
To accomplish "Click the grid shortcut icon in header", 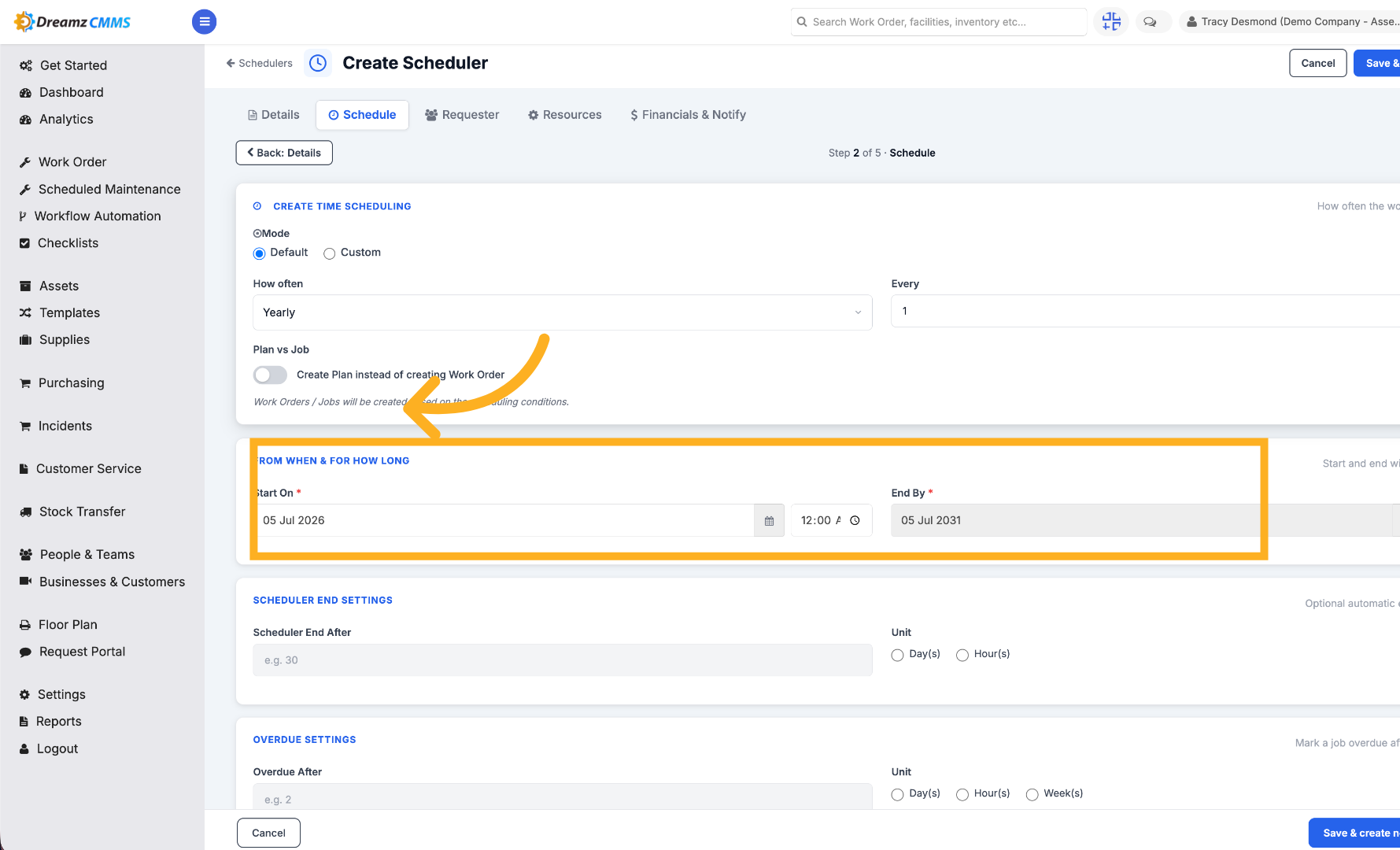I will coord(1111,21).
